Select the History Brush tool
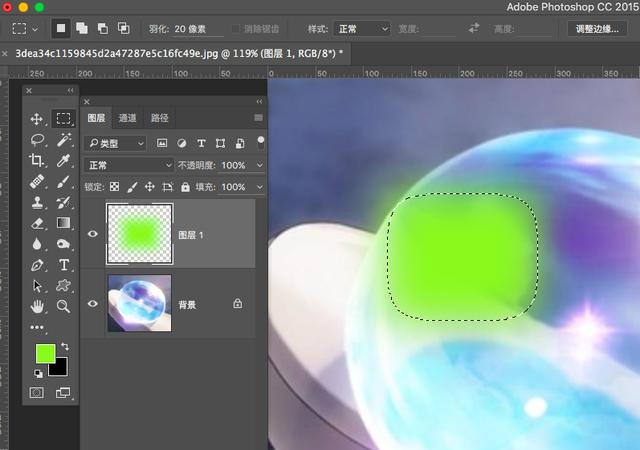 (64, 202)
